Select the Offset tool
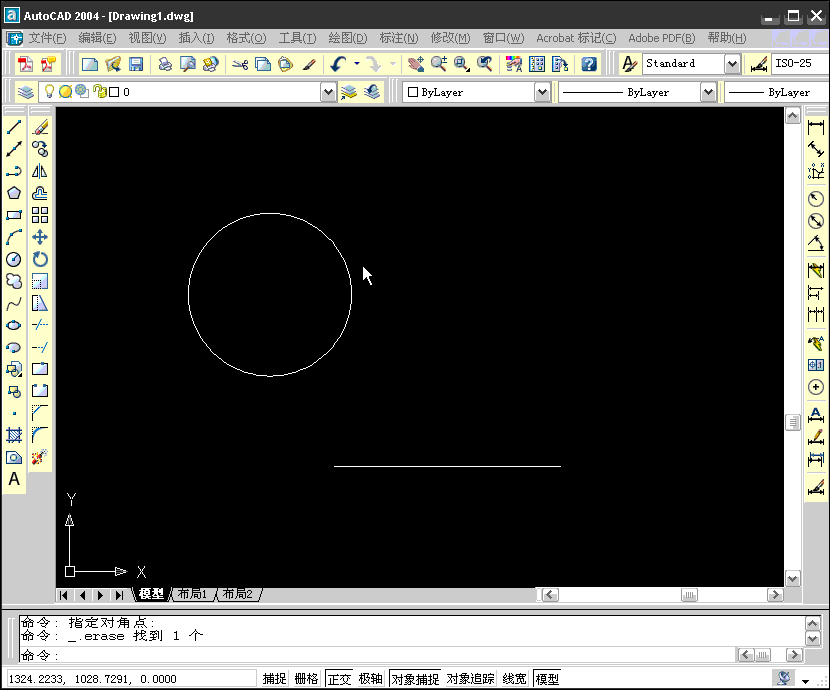 point(40,193)
